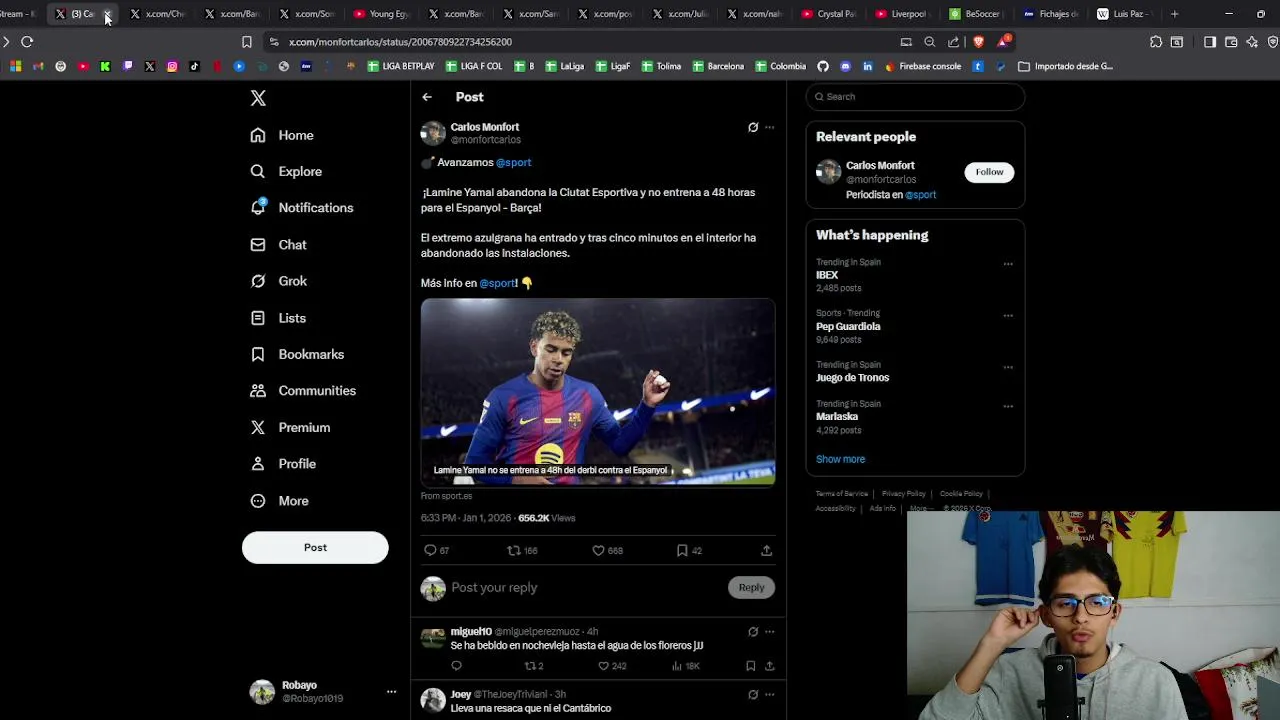
Task: Bookmark miguel10's reply
Action: pyautogui.click(x=750, y=666)
